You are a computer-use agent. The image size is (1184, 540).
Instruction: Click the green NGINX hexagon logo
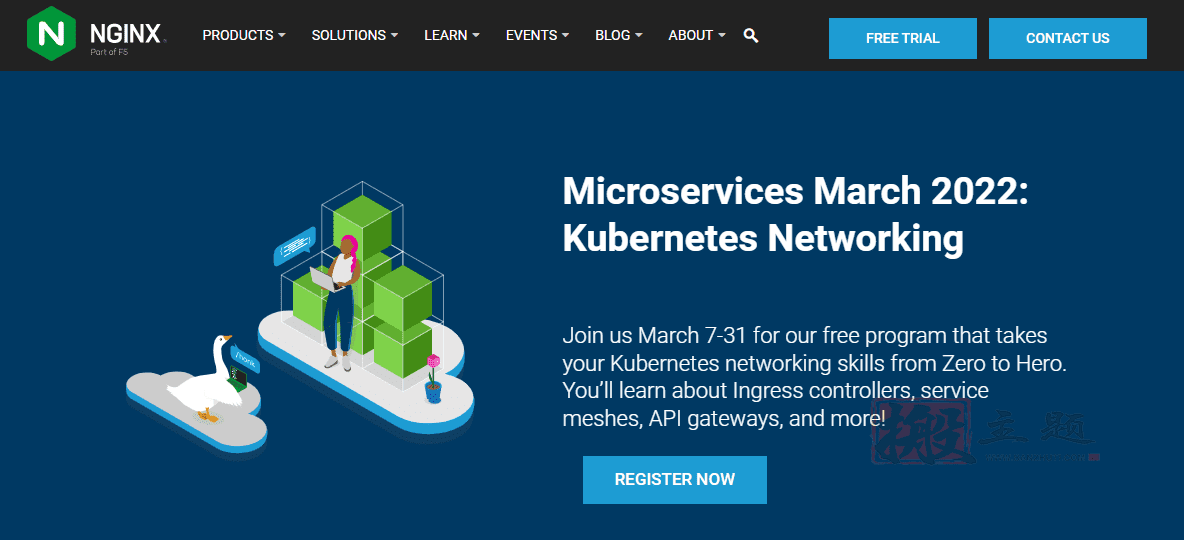click(x=51, y=33)
